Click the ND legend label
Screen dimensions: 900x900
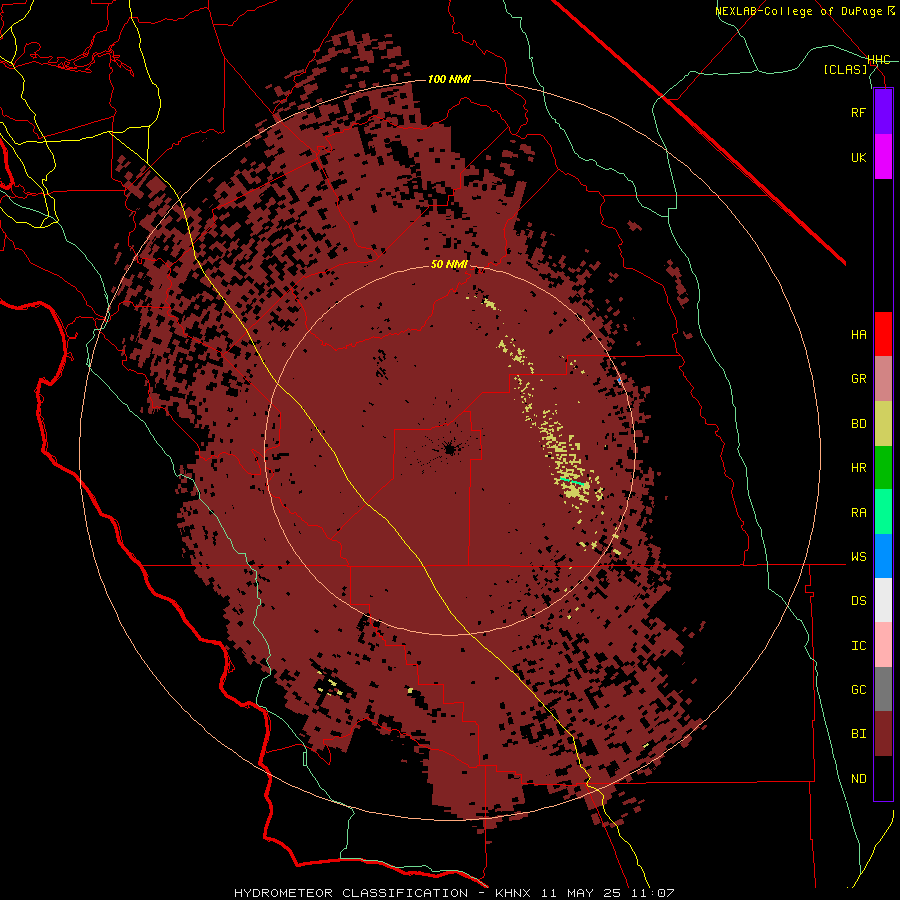[x=858, y=779]
